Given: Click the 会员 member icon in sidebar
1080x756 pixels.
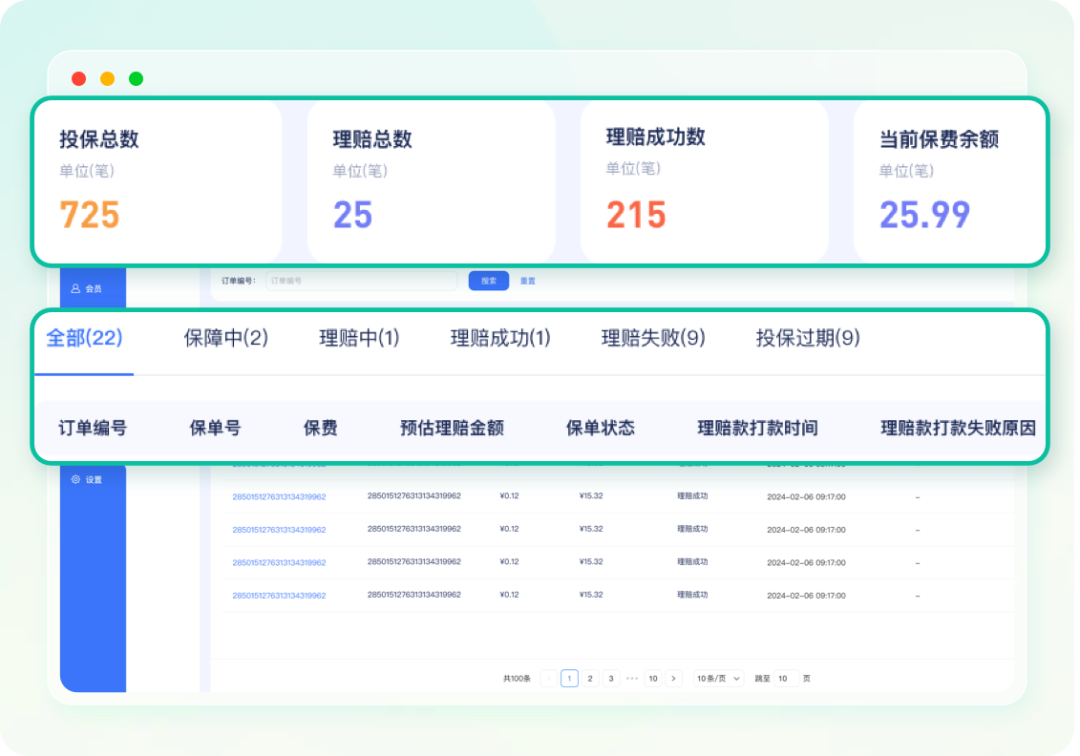Looking at the screenshot, I should [x=76, y=288].
